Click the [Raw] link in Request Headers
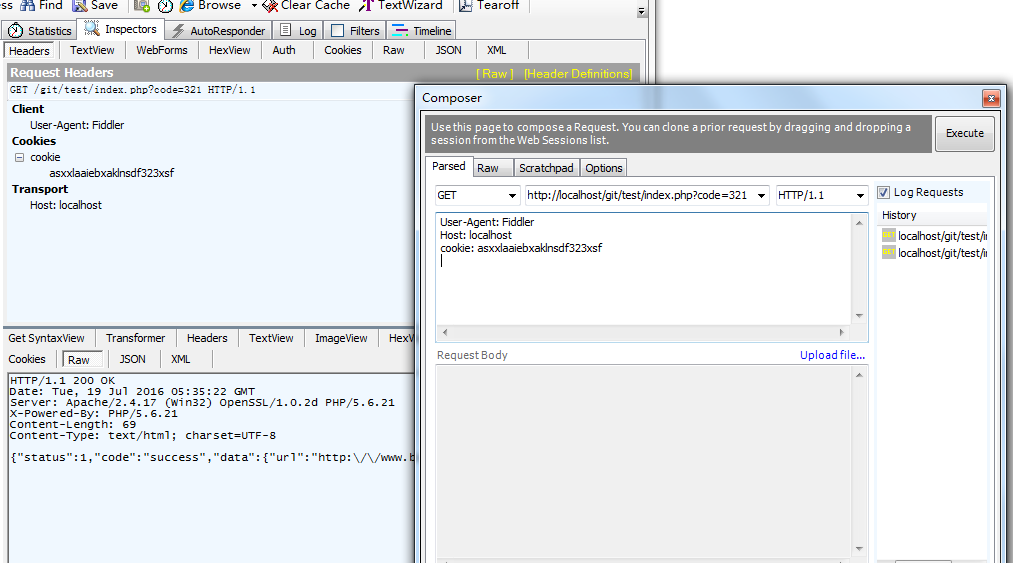1013x563 pixels. pos(495,74)
